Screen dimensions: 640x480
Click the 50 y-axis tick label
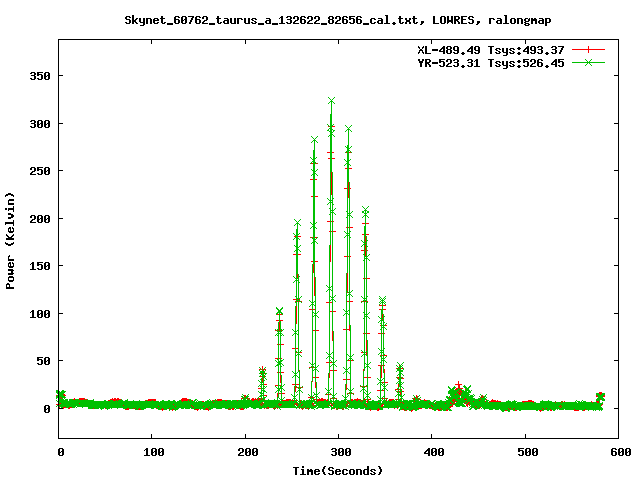click(43, 362)
